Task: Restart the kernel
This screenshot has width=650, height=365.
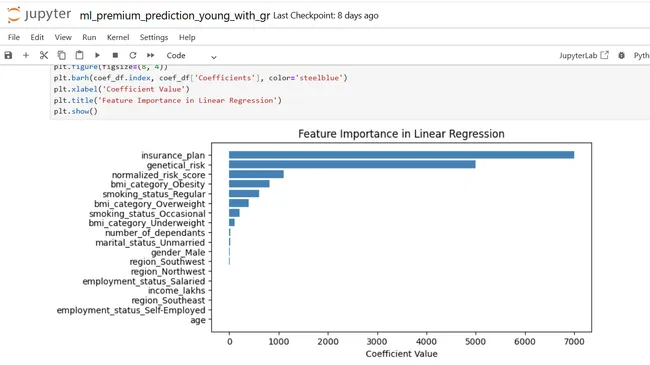Action: tap(133, 55)
